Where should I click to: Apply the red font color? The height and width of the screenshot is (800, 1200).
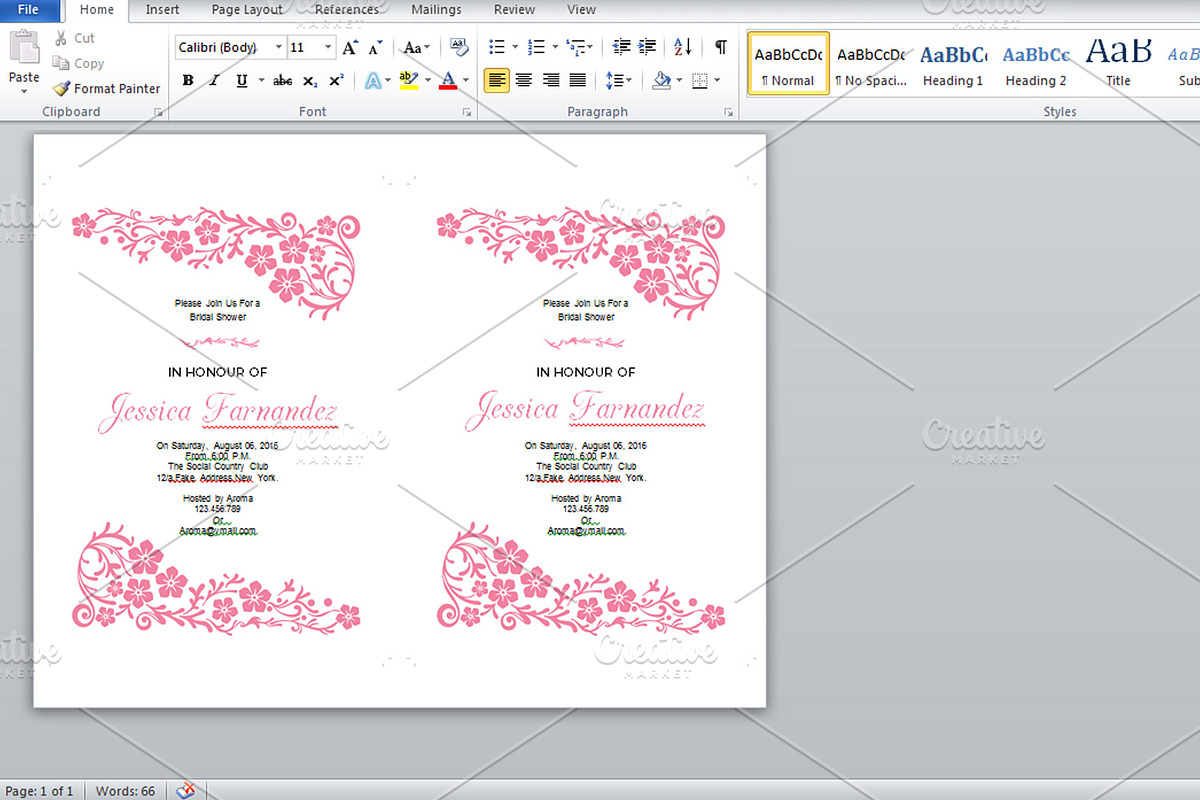448,80
